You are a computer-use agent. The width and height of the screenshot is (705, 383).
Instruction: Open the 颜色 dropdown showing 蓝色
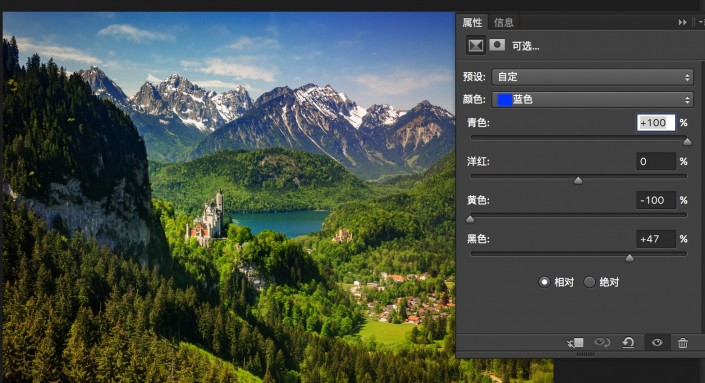(x=593, y=99)
